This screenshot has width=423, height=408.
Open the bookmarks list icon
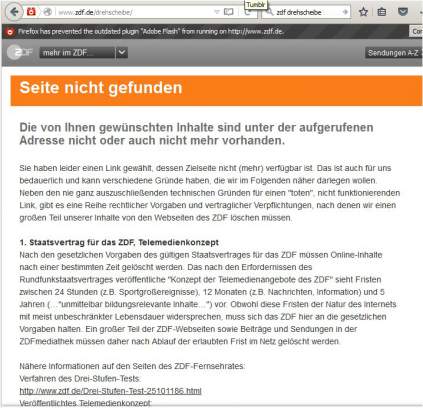pos(382,12)
